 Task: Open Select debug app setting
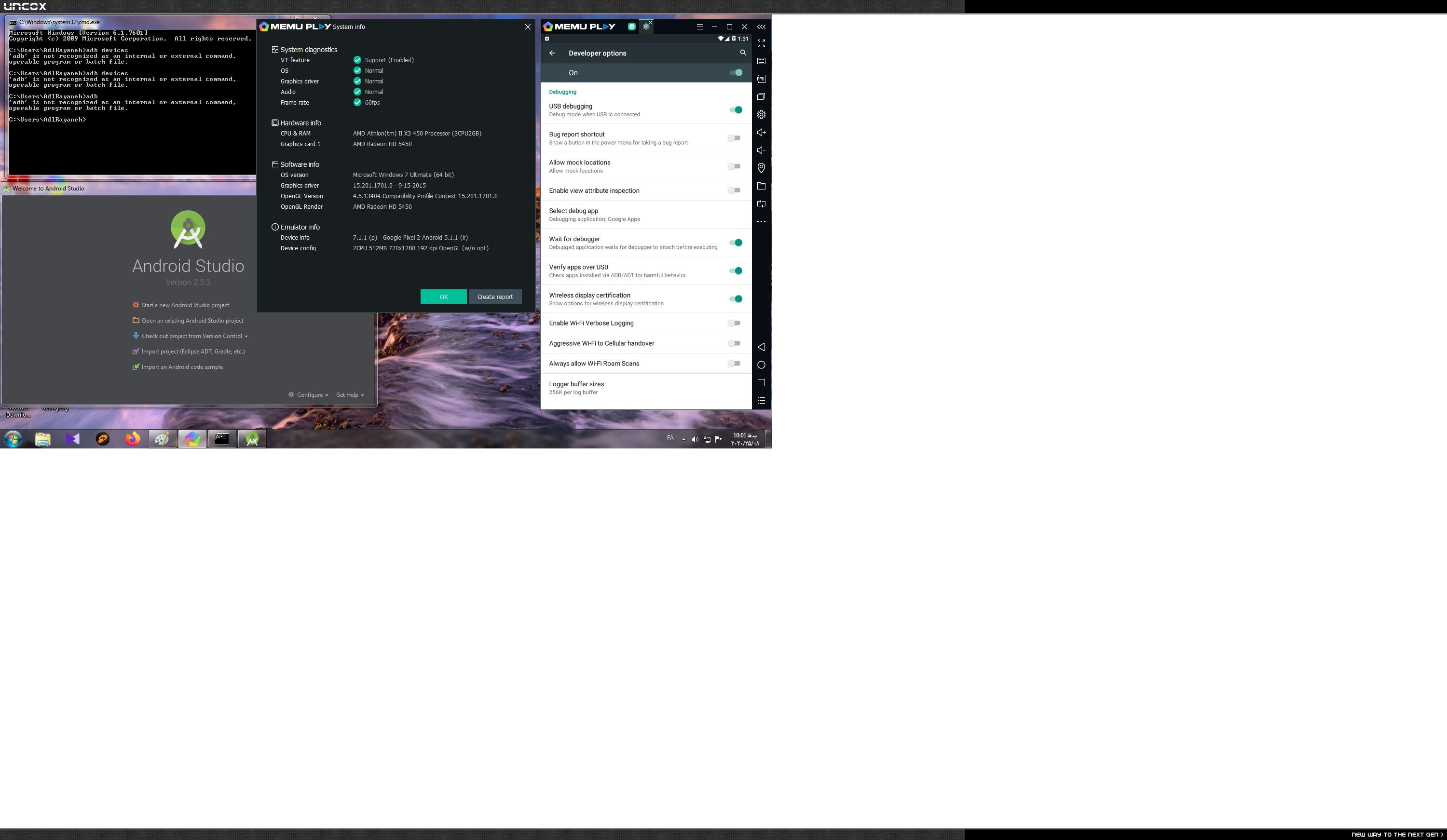pos(646,214)
